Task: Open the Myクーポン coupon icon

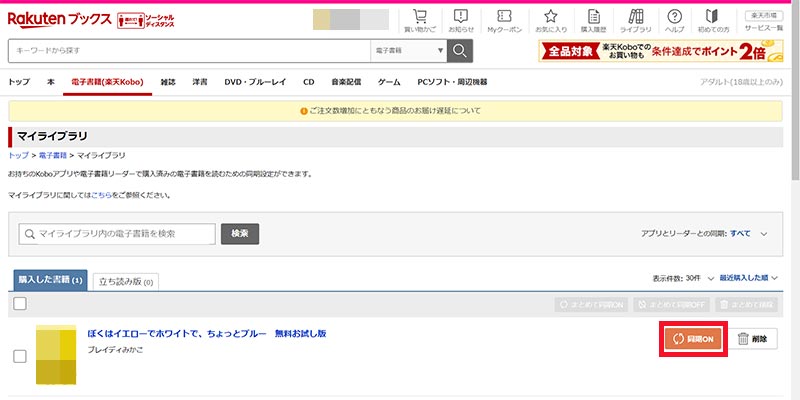Action: click(504, 21)
